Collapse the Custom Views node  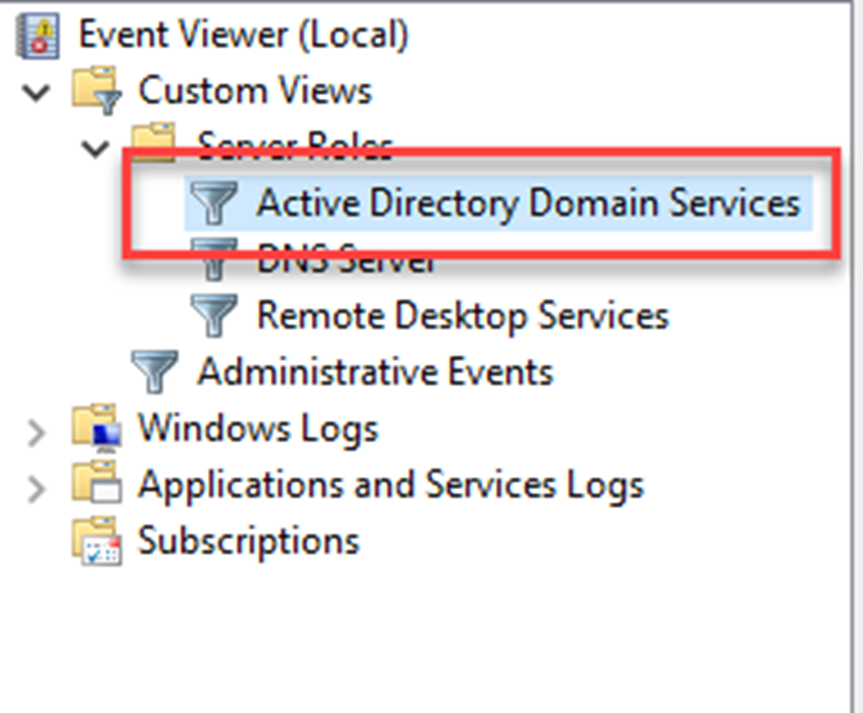coord(36,93)
